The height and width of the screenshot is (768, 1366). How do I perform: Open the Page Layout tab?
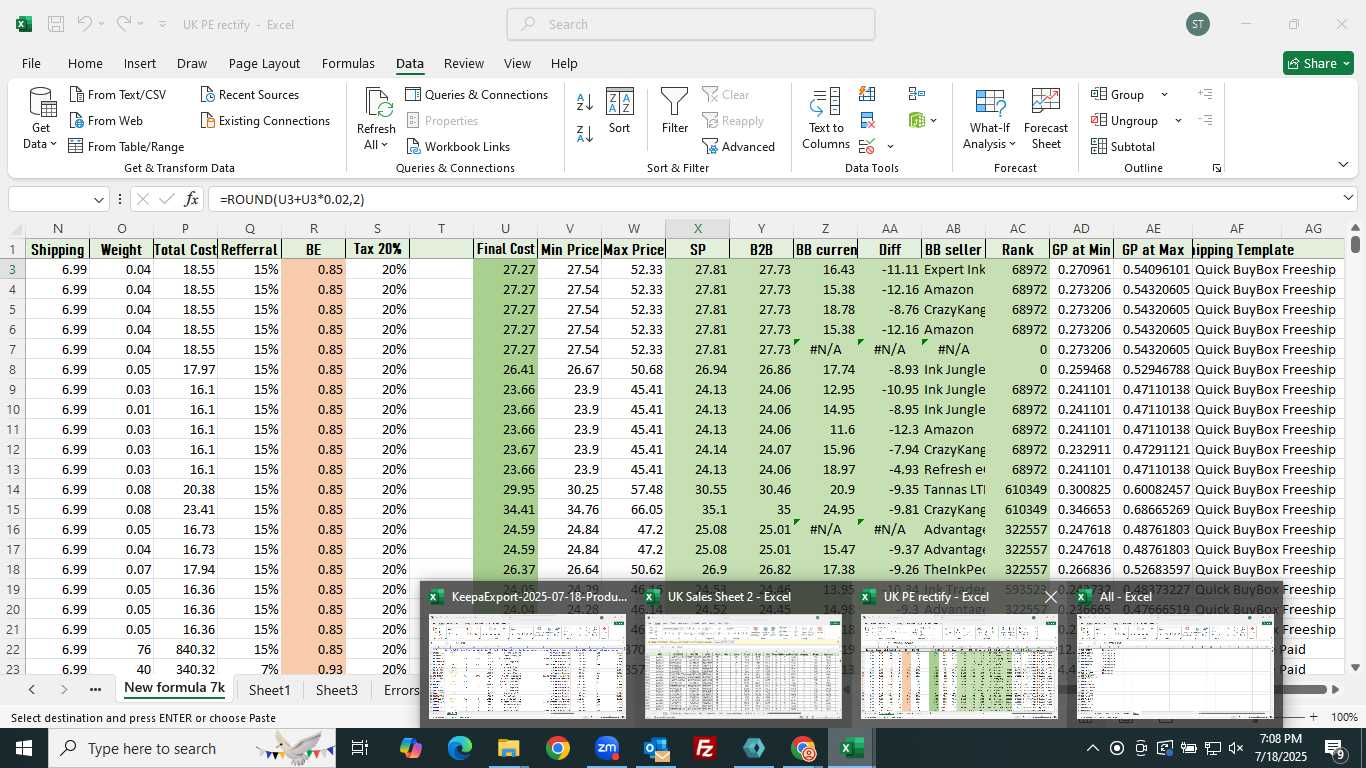264,63
